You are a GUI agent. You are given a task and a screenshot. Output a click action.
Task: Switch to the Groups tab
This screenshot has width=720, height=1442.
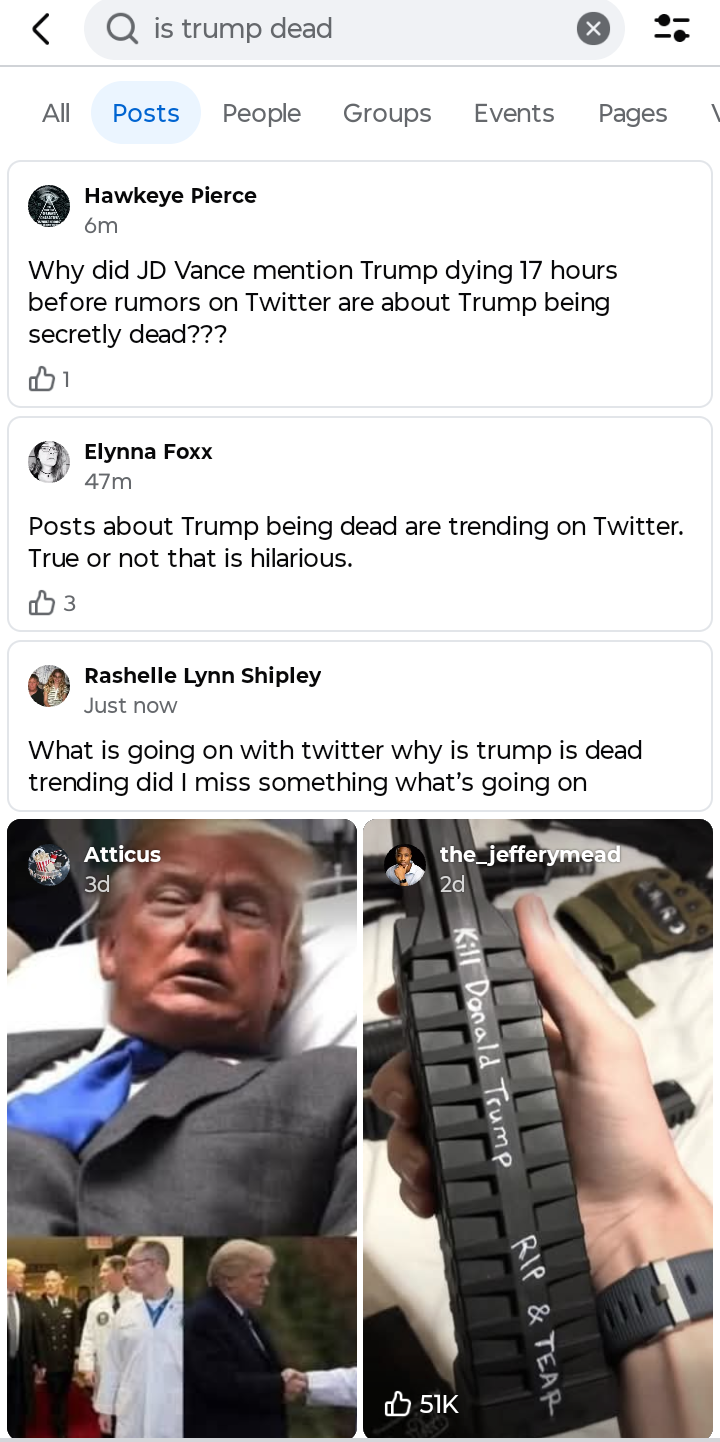coord(387,113)
